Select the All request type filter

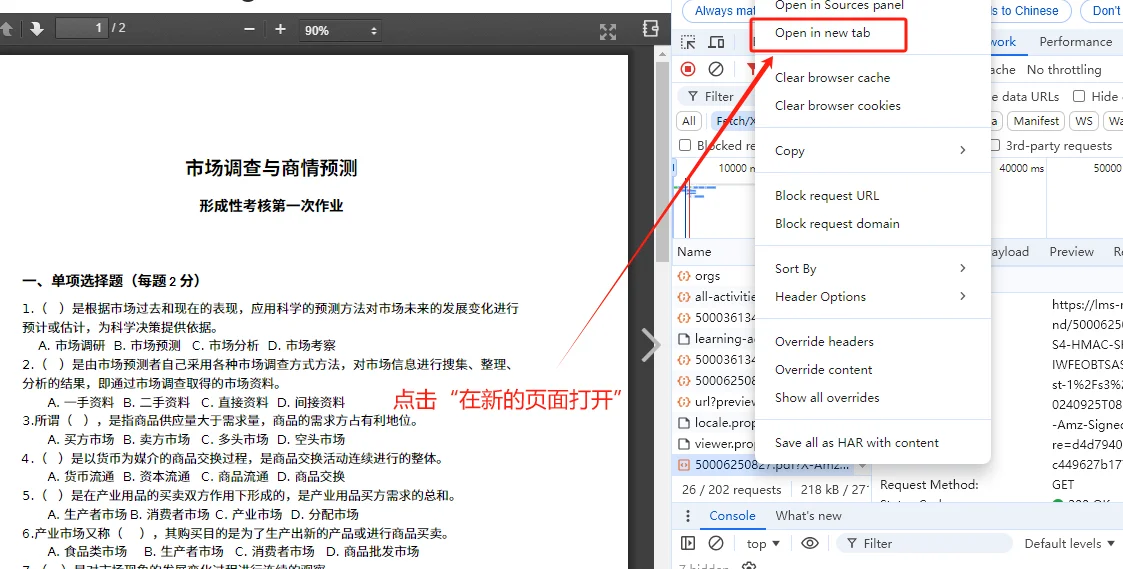point(688,121)
